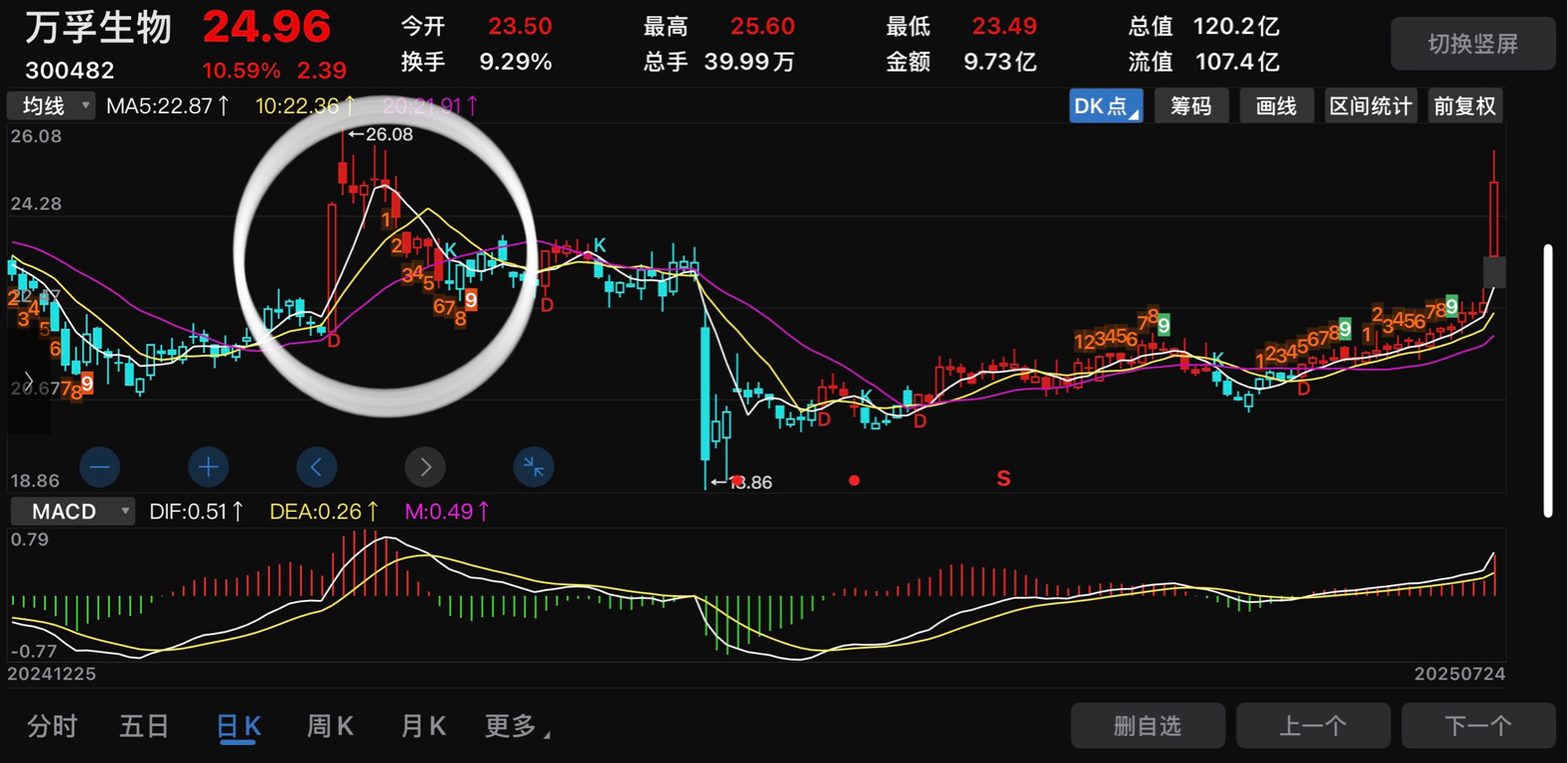Open 区间统计 range statistics
1568x763 pixels.
[1371, 106]
